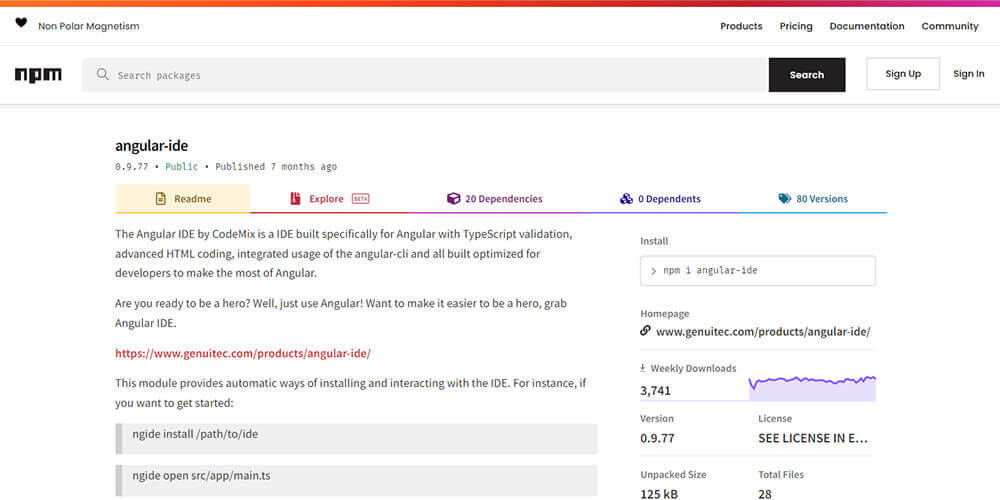The height and width of the screenshot is (500, 1000).
Task: Click the Non Polar Magnetism text
Action: pyautogui.click(x=89, y=26)
